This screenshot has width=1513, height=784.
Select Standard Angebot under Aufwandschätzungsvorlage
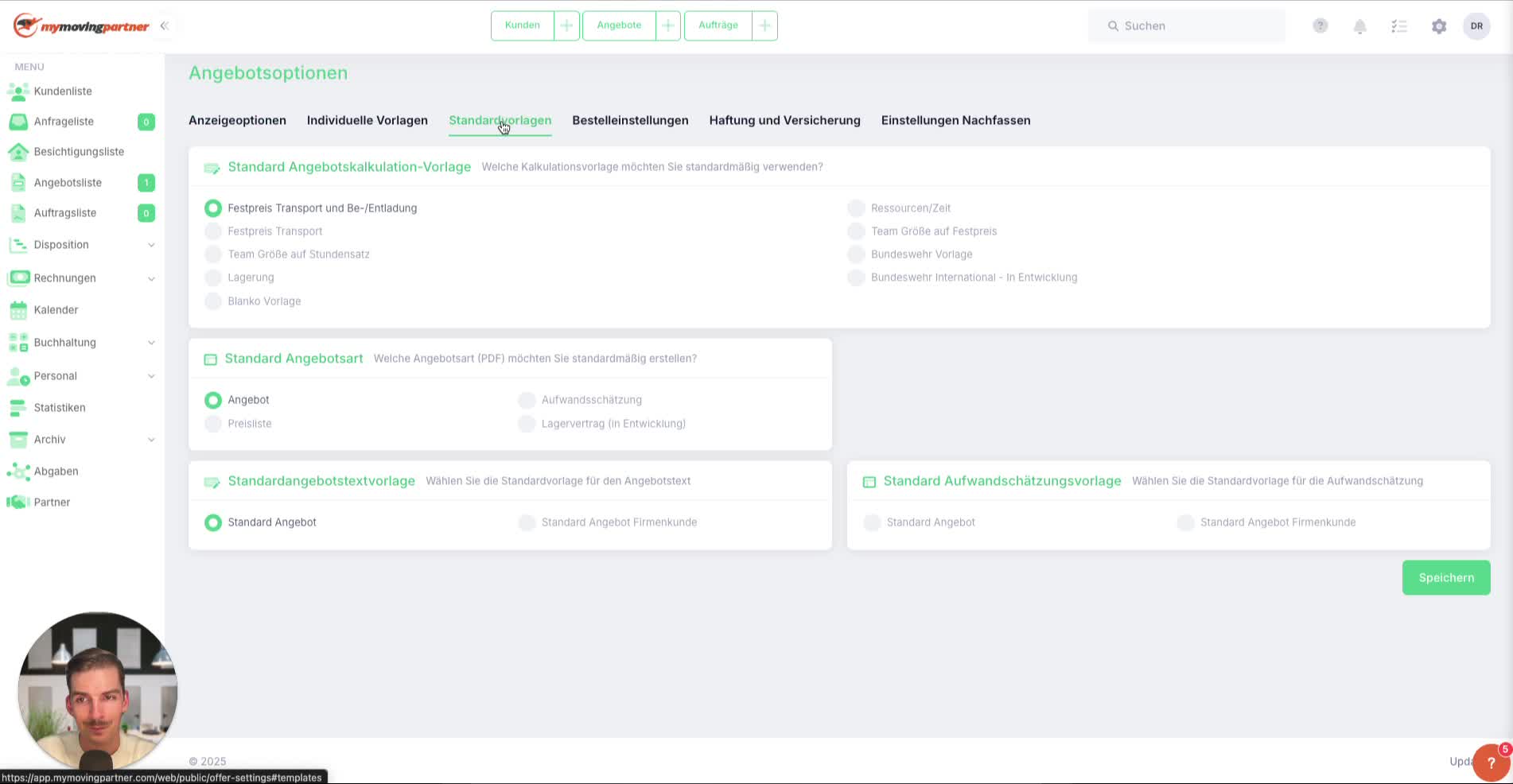click(872, 522)
